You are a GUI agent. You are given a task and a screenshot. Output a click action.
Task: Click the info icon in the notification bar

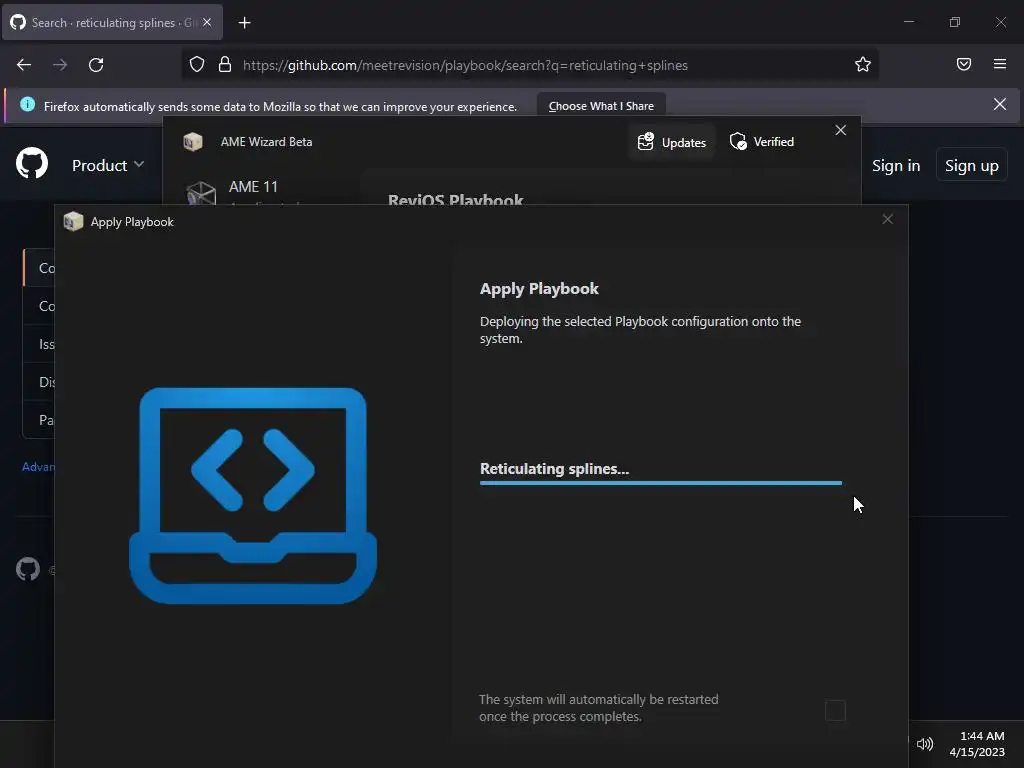[27, 104]
